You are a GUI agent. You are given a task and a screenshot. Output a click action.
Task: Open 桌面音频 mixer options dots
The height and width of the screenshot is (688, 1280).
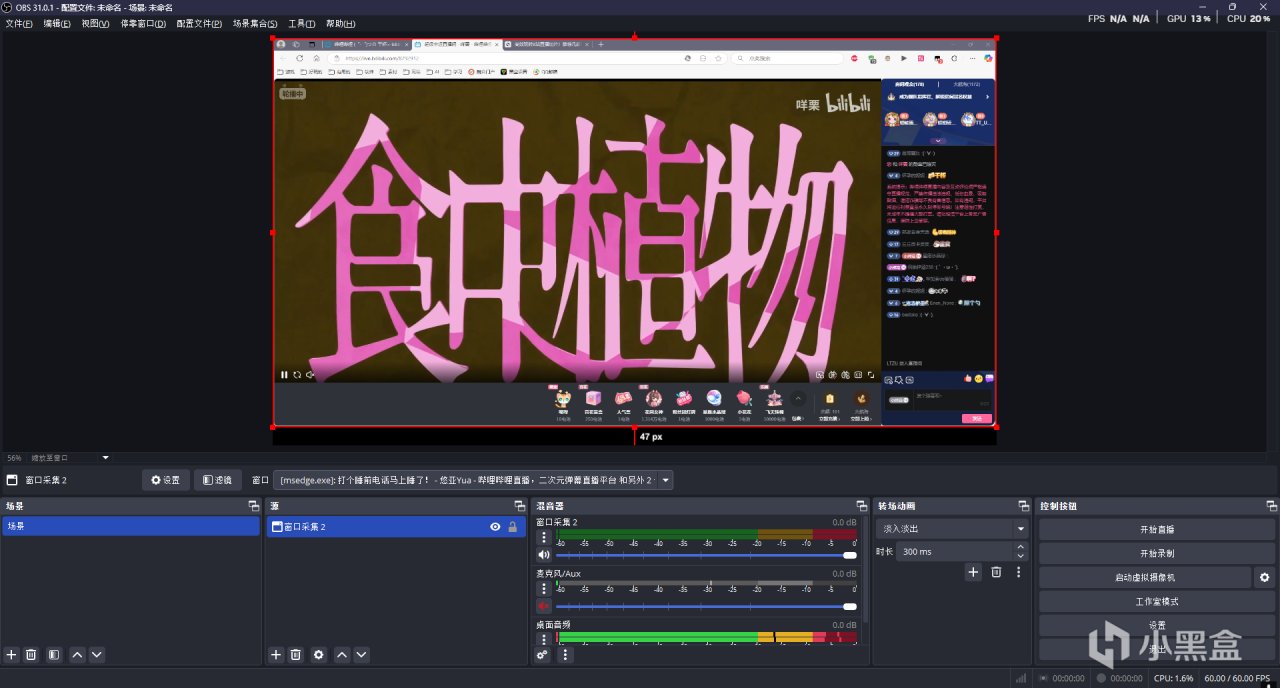pyautogui.click(x=544, y=639)
